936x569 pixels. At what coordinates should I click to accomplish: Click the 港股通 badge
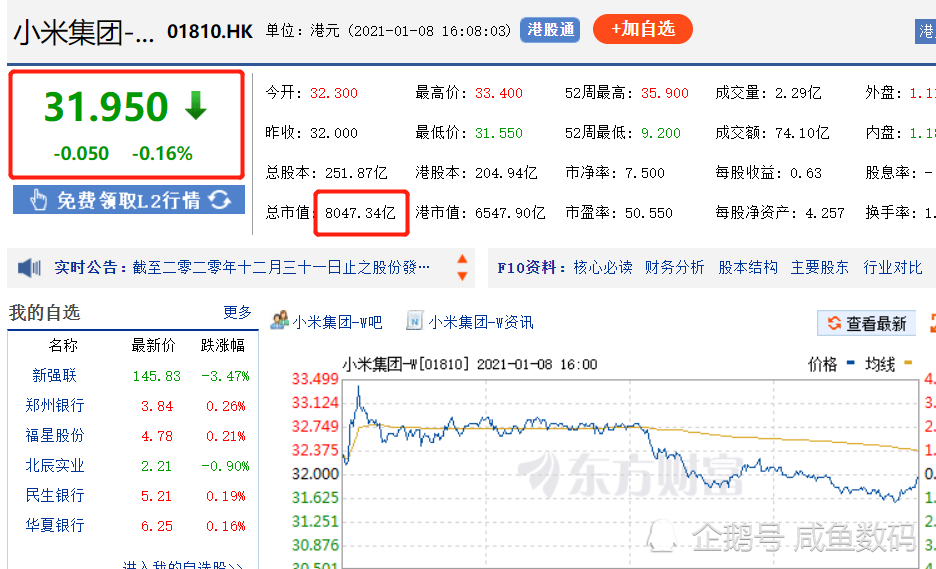coord(550,29)
